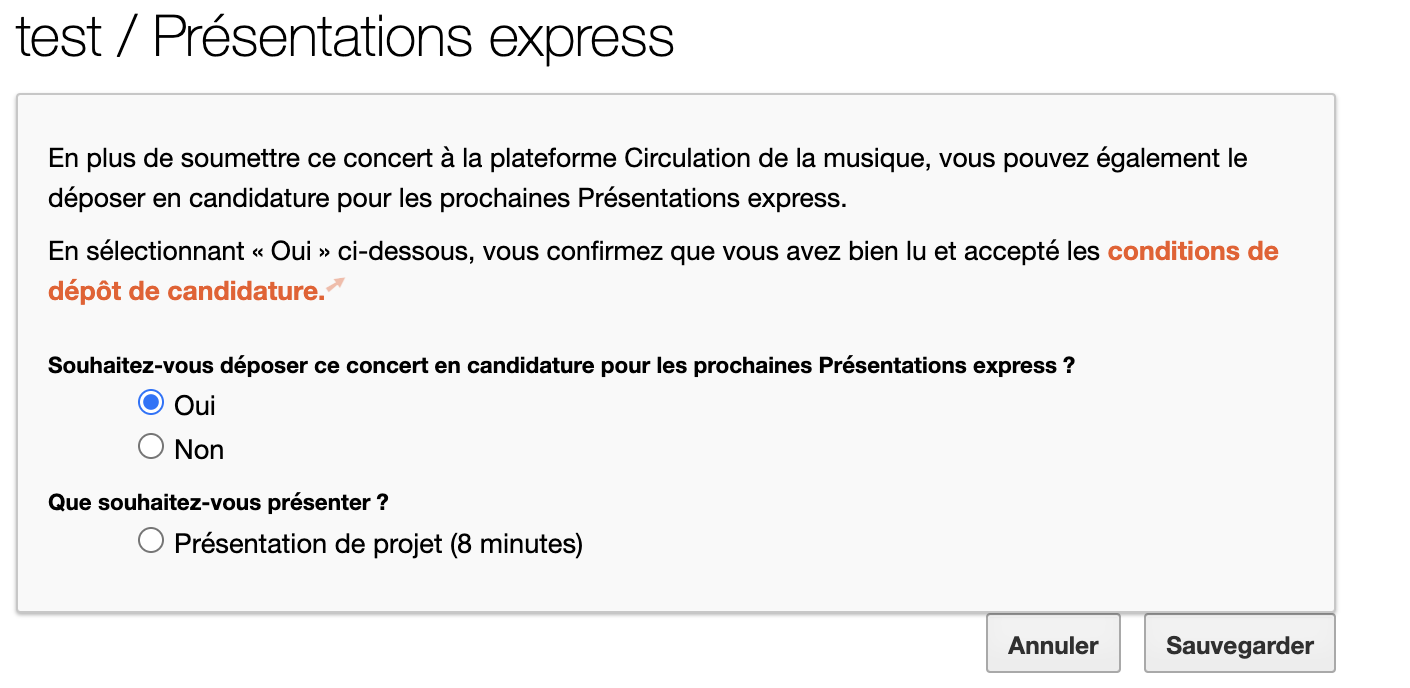The width and height of the screenshot is (1410, 688).
Task: Select Présentation de projet radio button
Action: pos(151,541)
